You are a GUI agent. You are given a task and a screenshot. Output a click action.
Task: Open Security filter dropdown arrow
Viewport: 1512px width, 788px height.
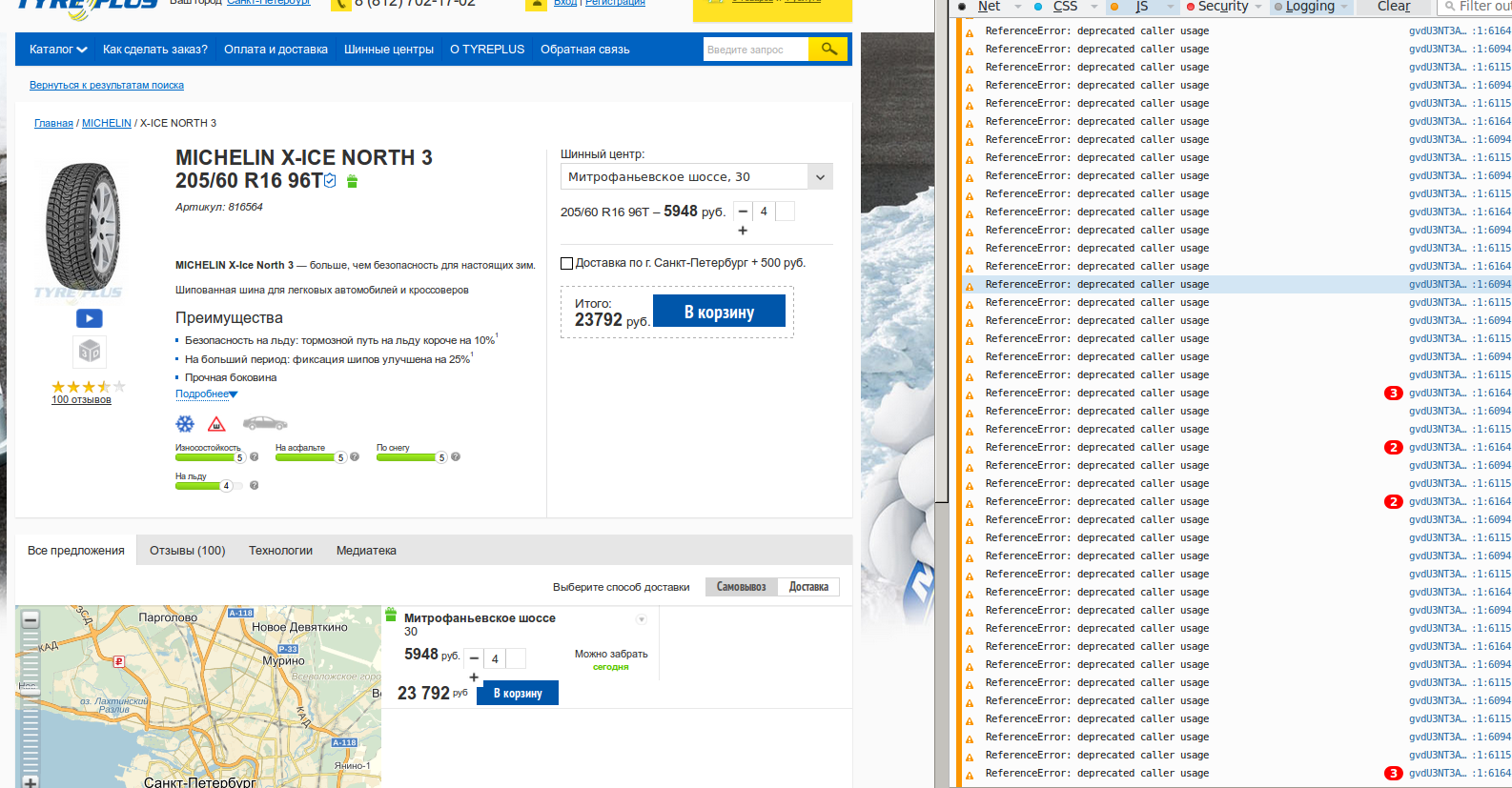pos(1258,7)
